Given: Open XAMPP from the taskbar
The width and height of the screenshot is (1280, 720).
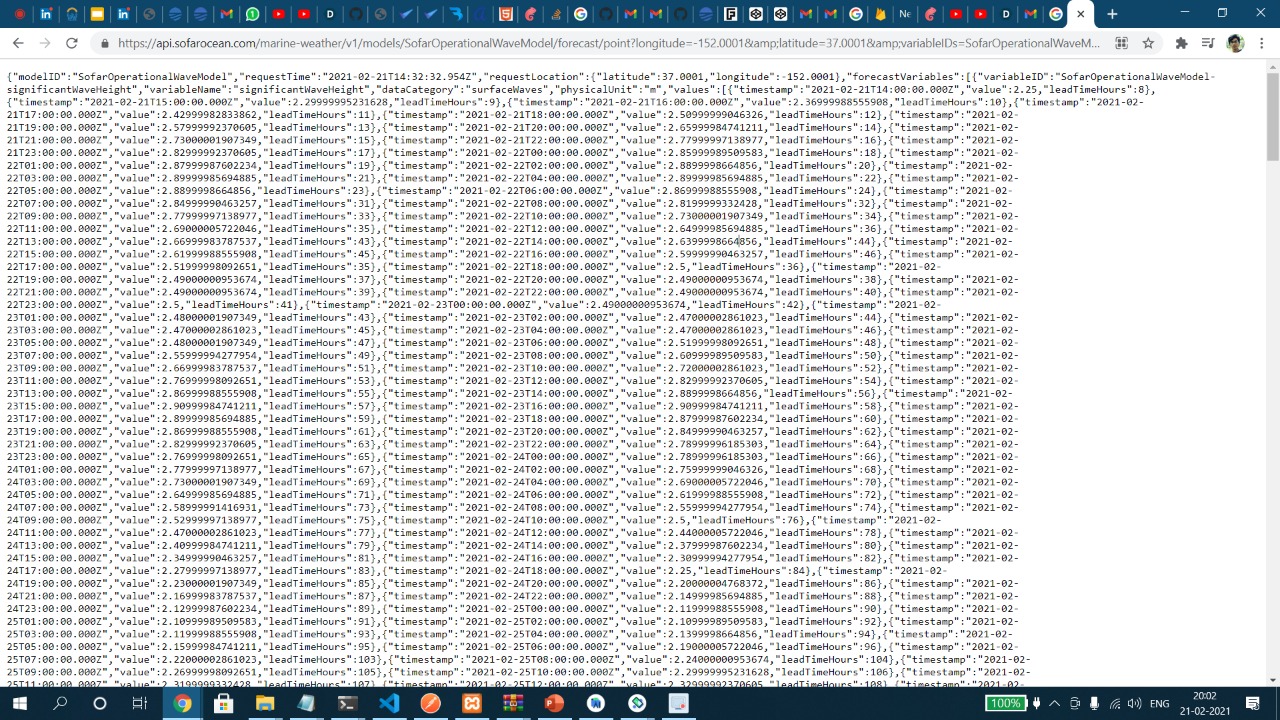Looking at the screenshot, I should (x=471, y=704).
